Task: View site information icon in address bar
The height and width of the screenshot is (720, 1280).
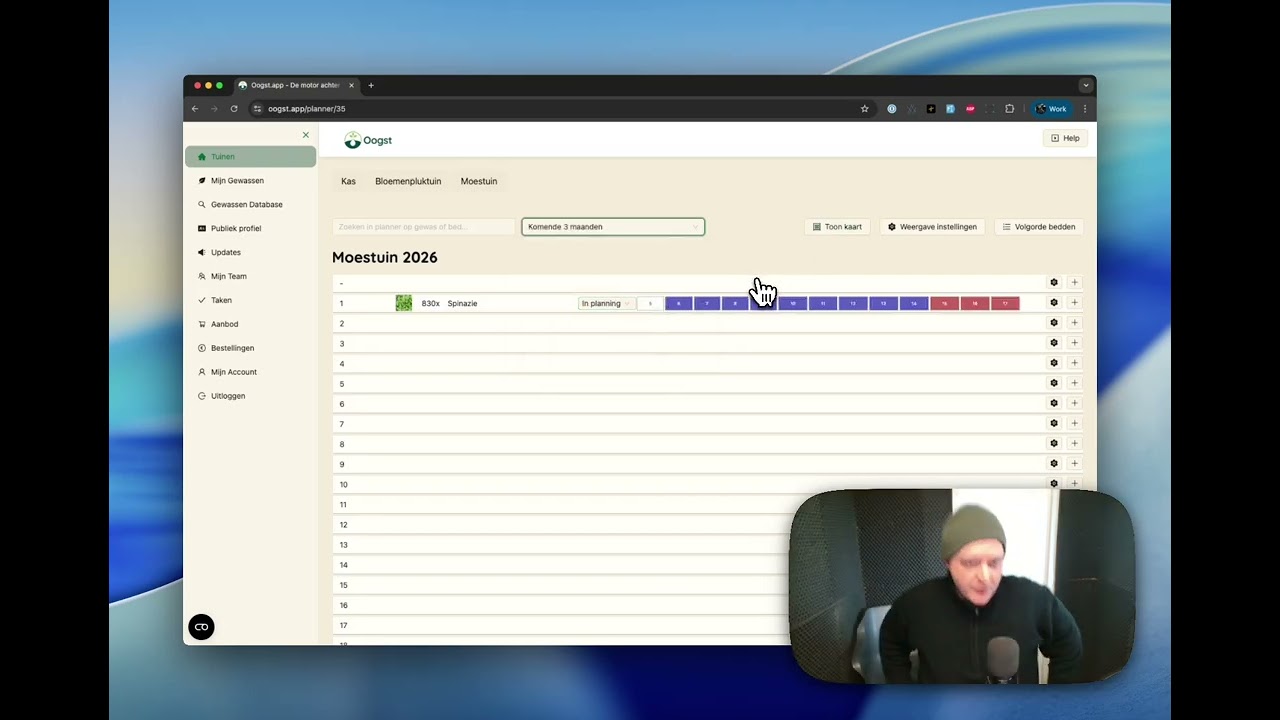Action: [257, 109]
